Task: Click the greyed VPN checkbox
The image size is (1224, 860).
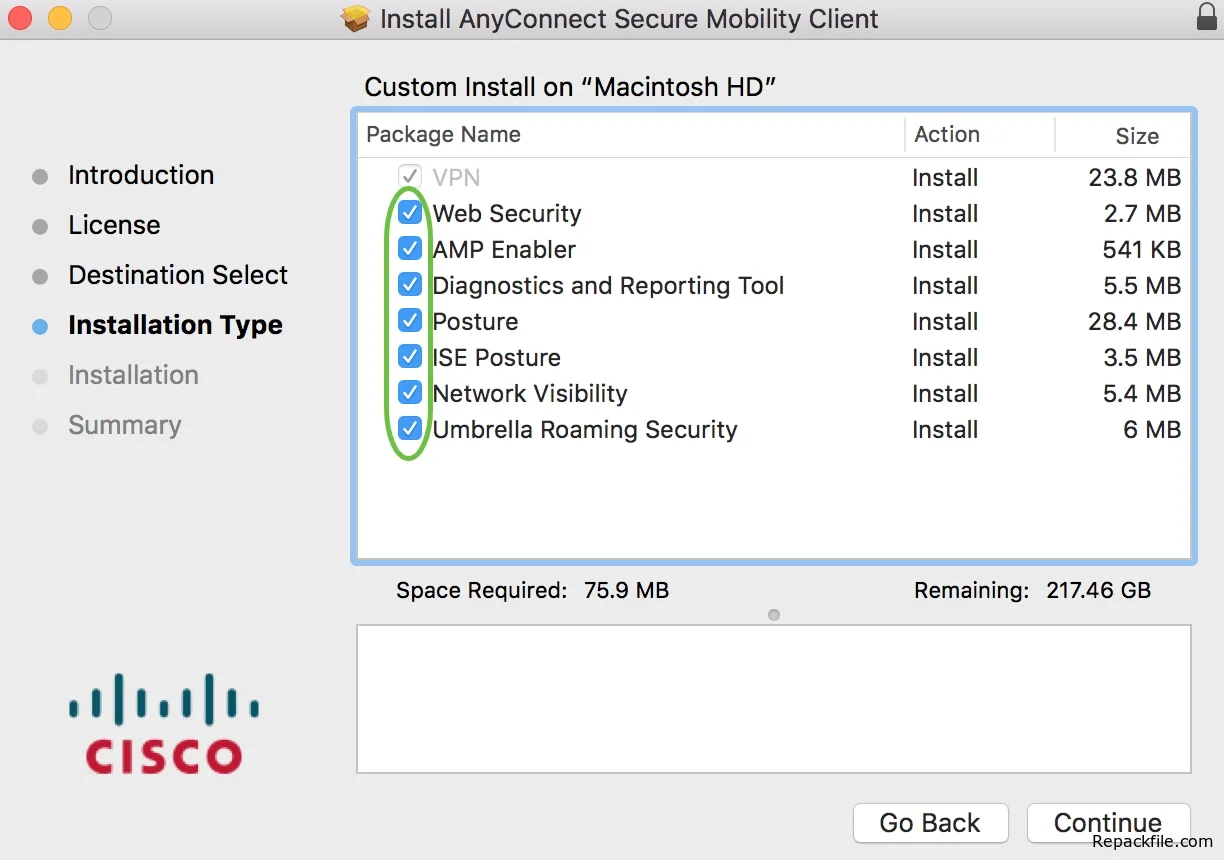Action: pos(410,177)
